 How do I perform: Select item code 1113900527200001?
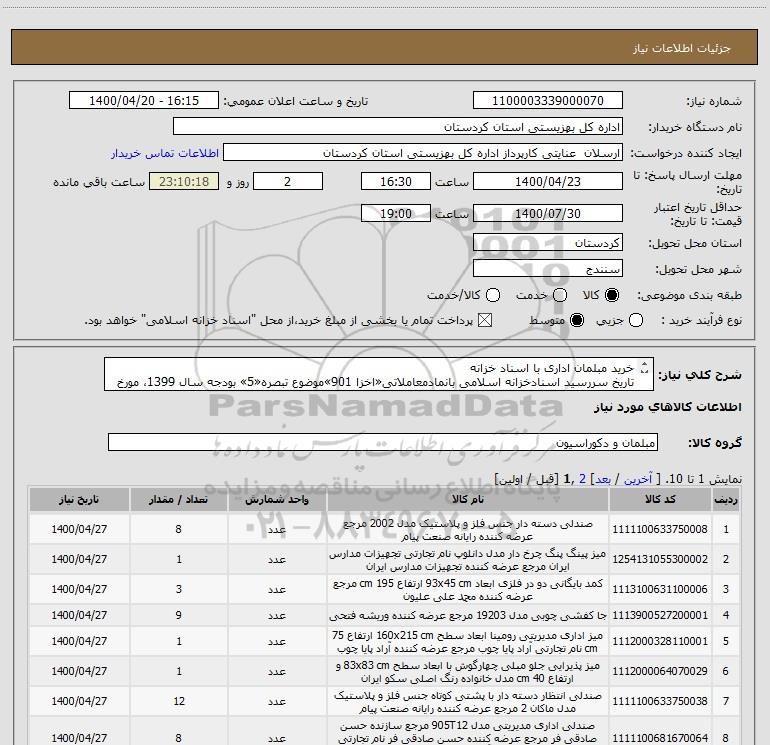(660, 615)
